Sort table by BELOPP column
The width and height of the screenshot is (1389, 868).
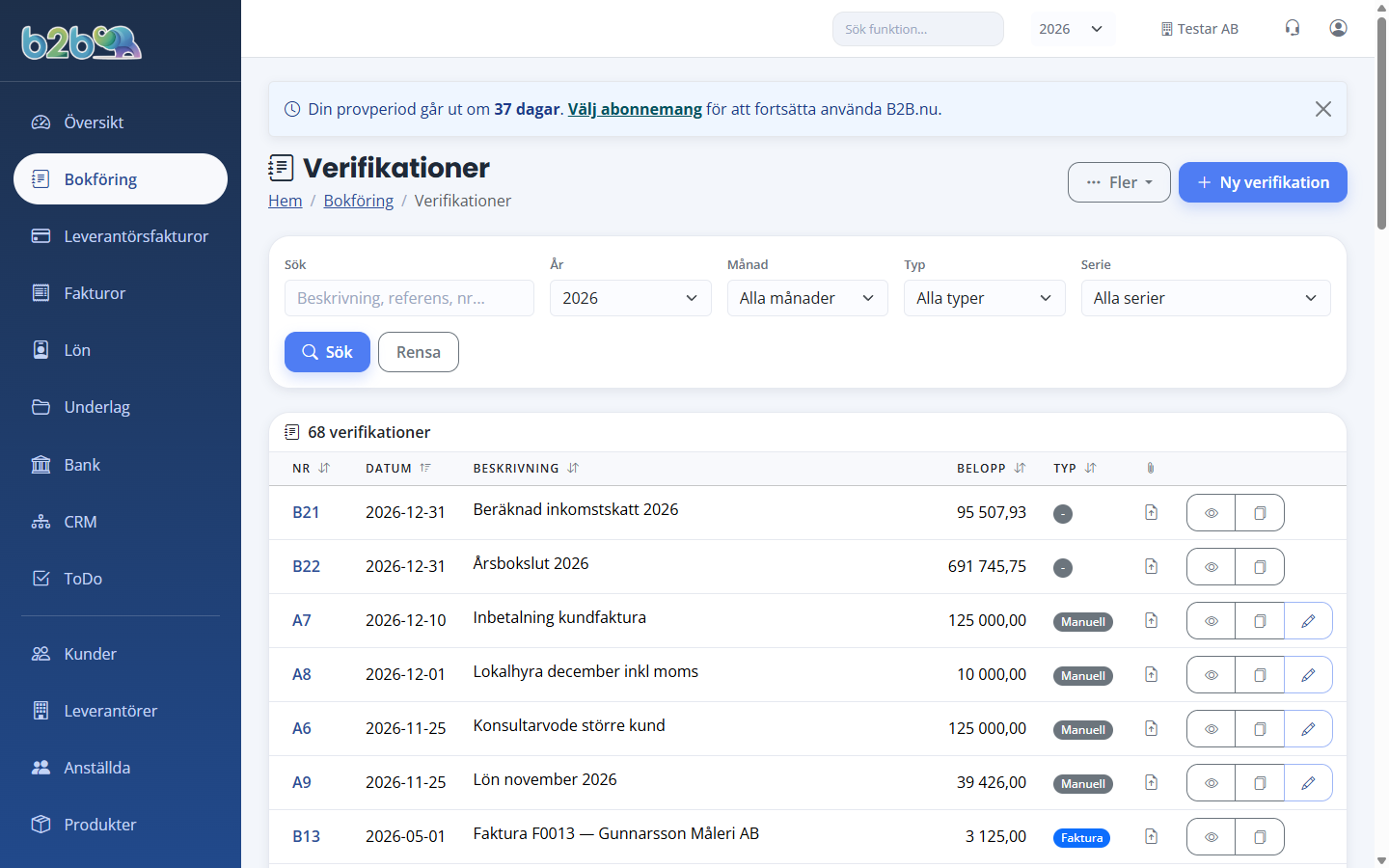[x=991, y=468]
